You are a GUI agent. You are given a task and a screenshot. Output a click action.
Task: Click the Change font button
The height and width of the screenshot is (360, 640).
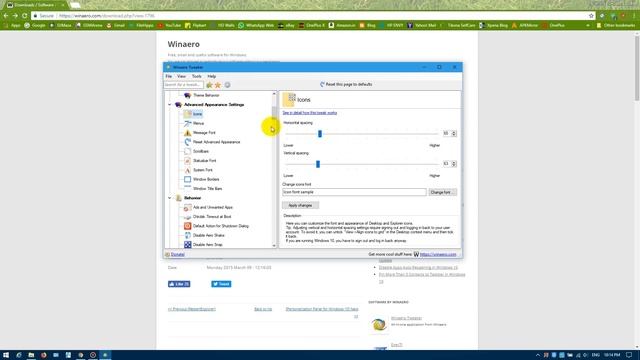click(442, 192)
